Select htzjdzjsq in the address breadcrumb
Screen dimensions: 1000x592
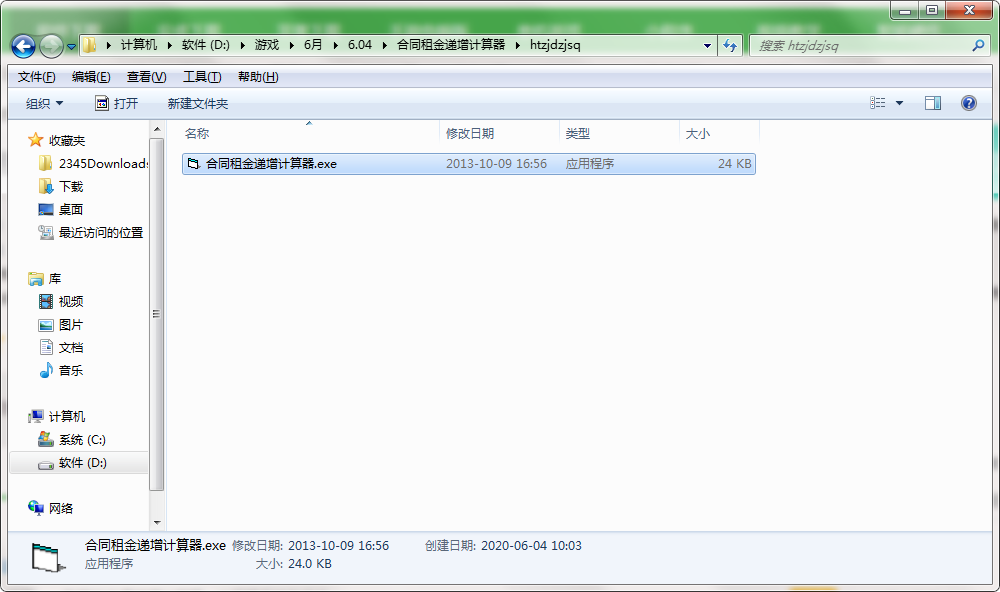[x=555, y=45]
